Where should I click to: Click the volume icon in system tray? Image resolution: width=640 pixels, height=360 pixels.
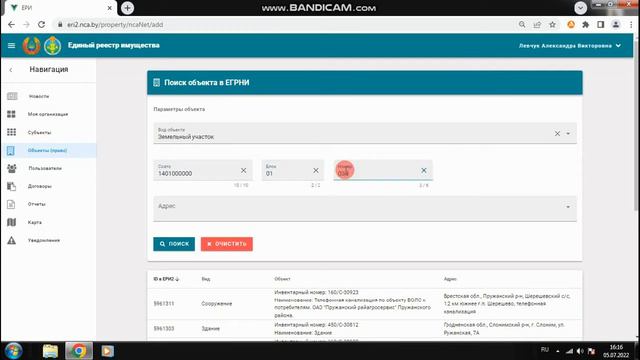tap(580, 351)
